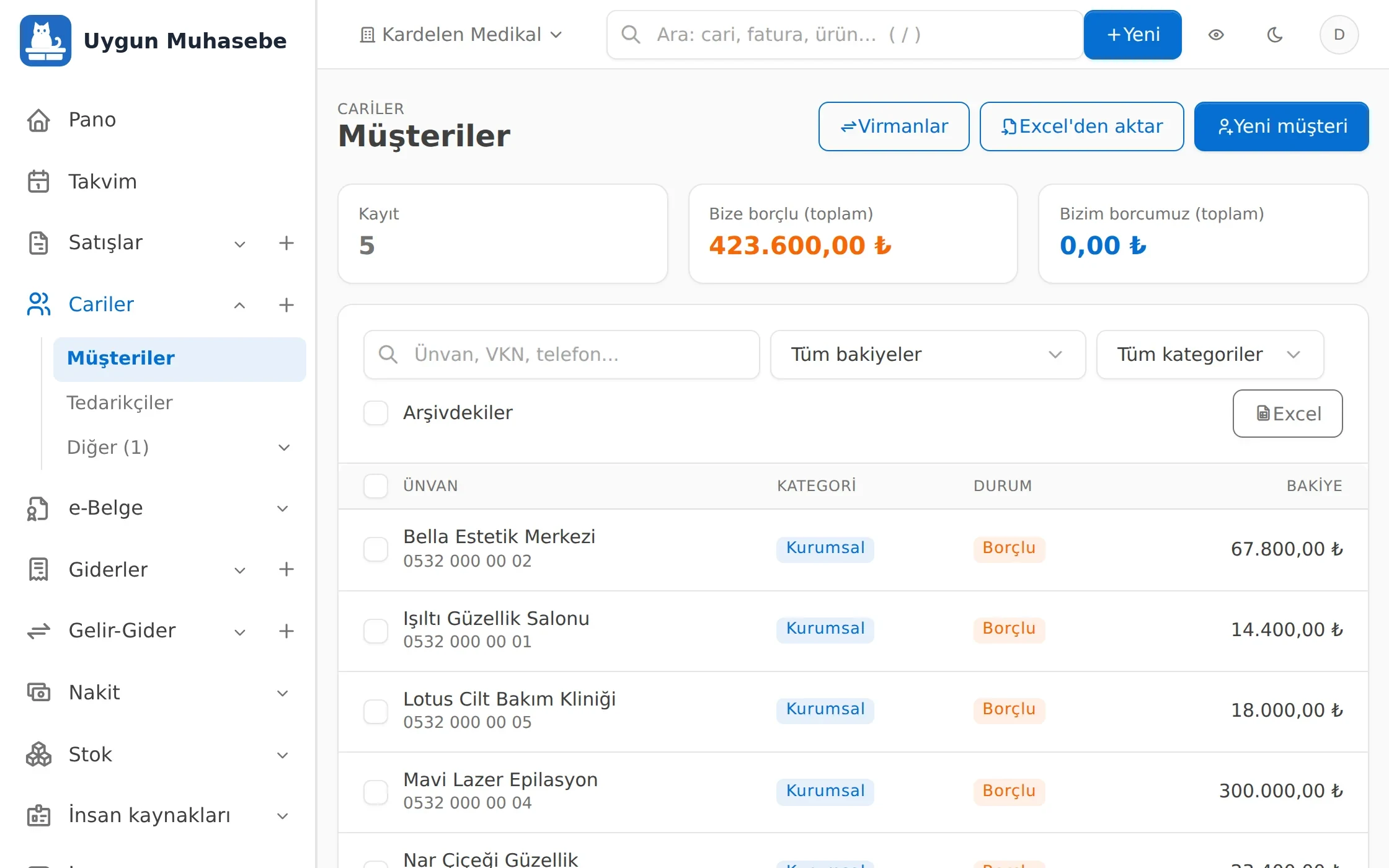Export list with the Excel button

[x=1287, y=414]
